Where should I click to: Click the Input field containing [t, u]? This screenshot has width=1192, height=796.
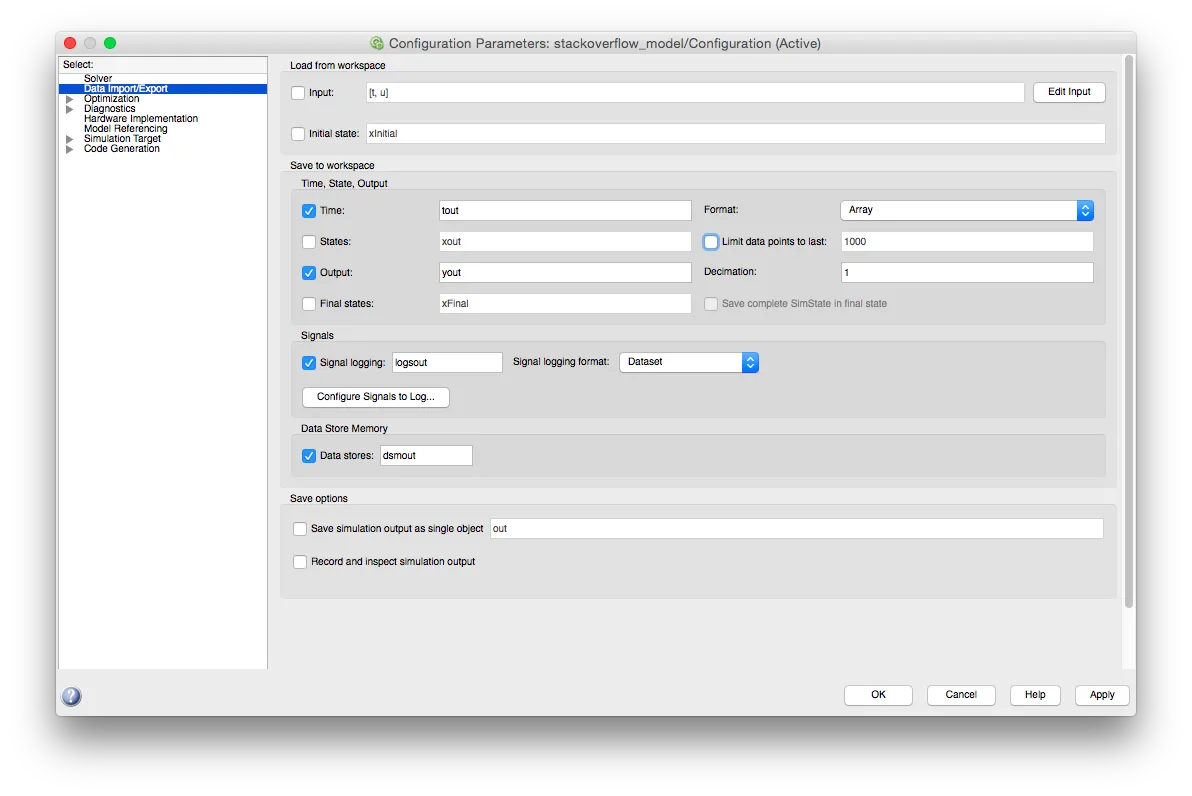pyautogui.click(x=695, y=93)
